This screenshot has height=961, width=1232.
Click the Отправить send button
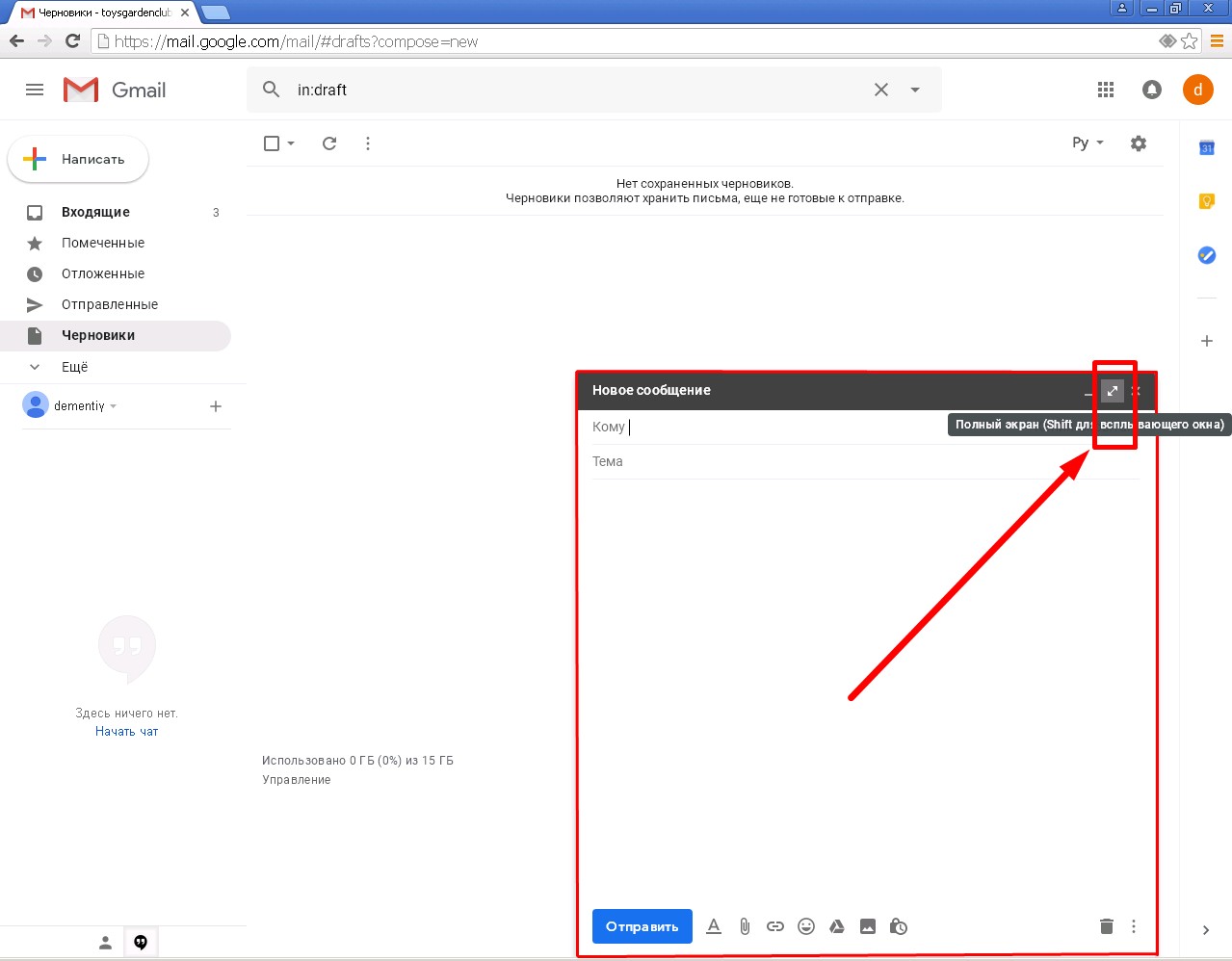point(642,926)
